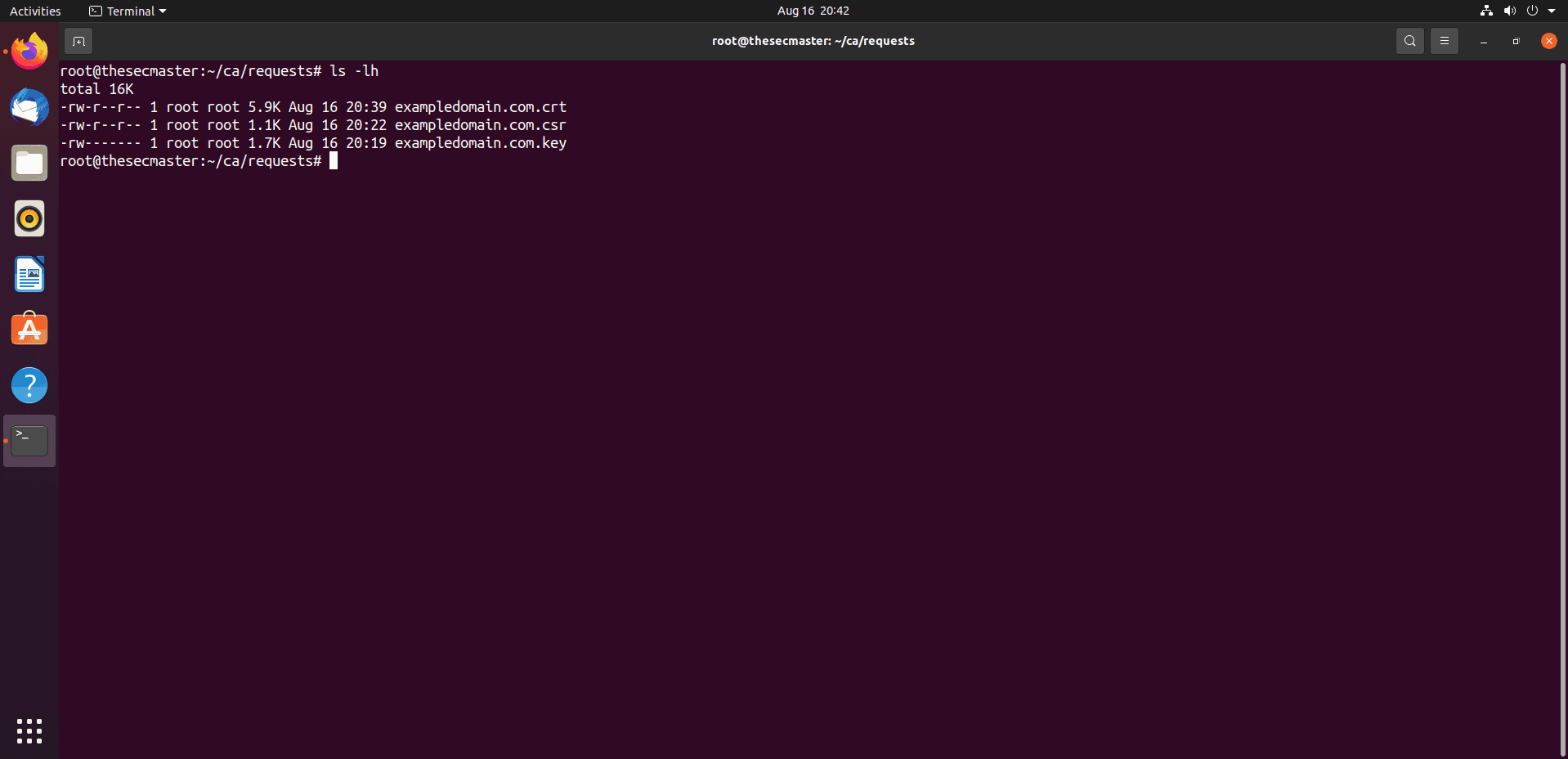Open LibreOffice Writer from the dock
This screenshot has height=759, width=1568.
tap(29, 274)
